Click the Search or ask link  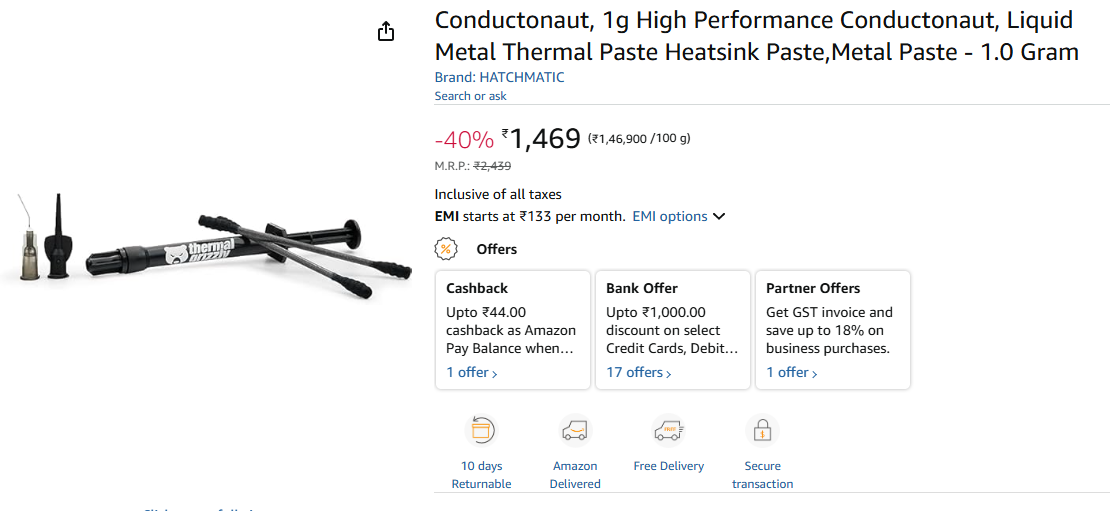470,96
